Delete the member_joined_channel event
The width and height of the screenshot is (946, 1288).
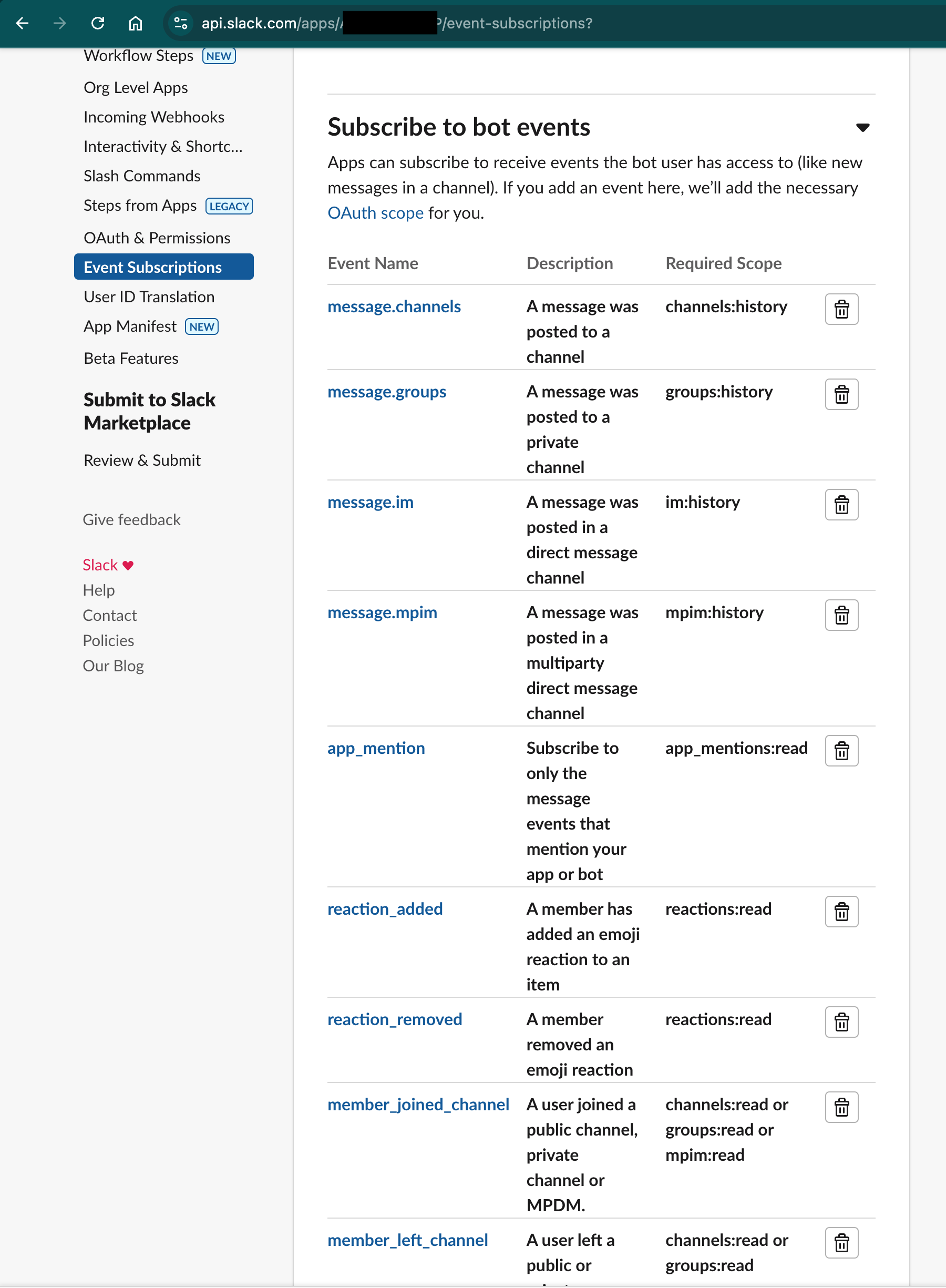pyautogui.click(x=841, y=1107)
